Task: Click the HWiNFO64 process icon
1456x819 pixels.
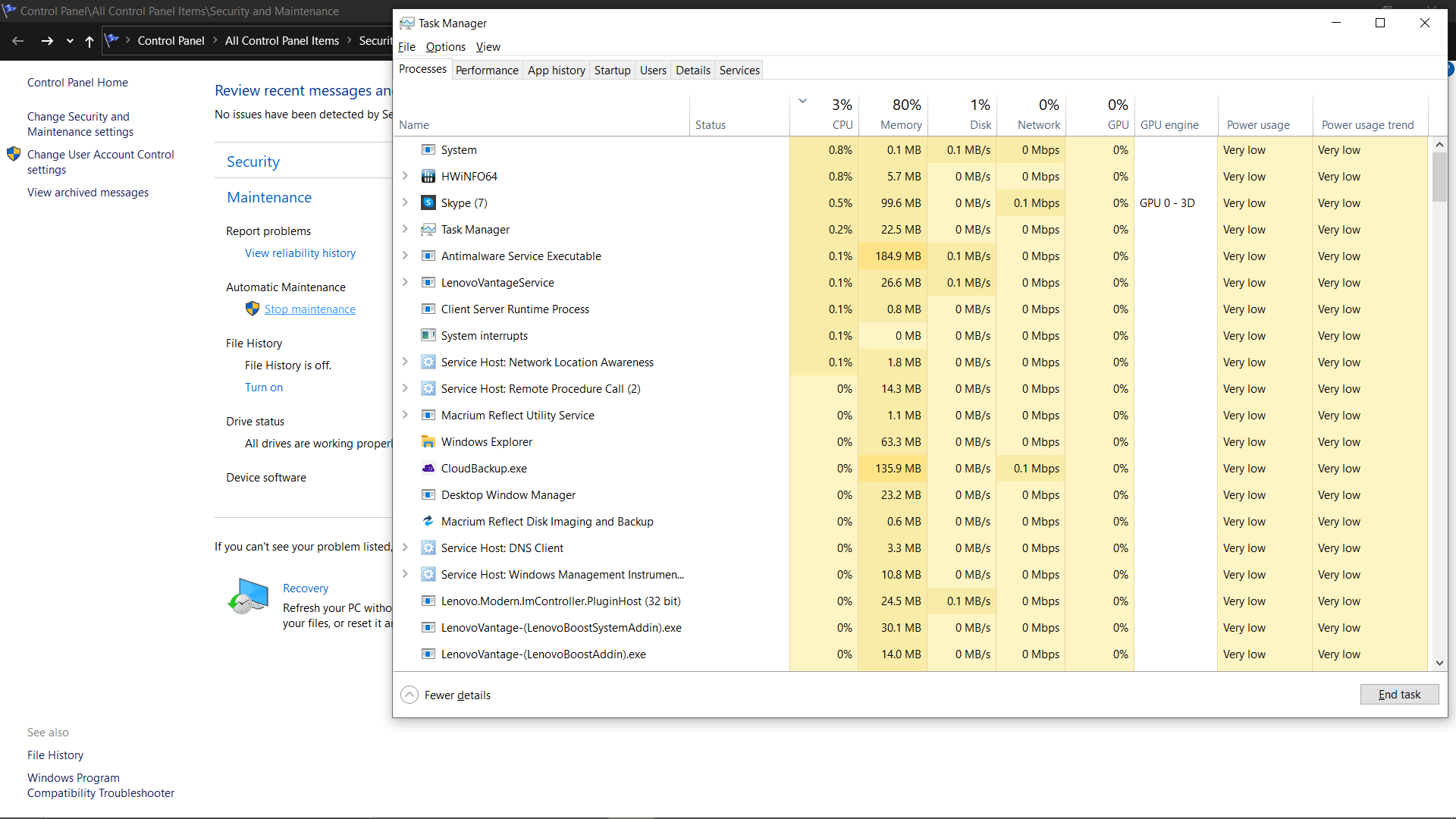Action: 428,177
